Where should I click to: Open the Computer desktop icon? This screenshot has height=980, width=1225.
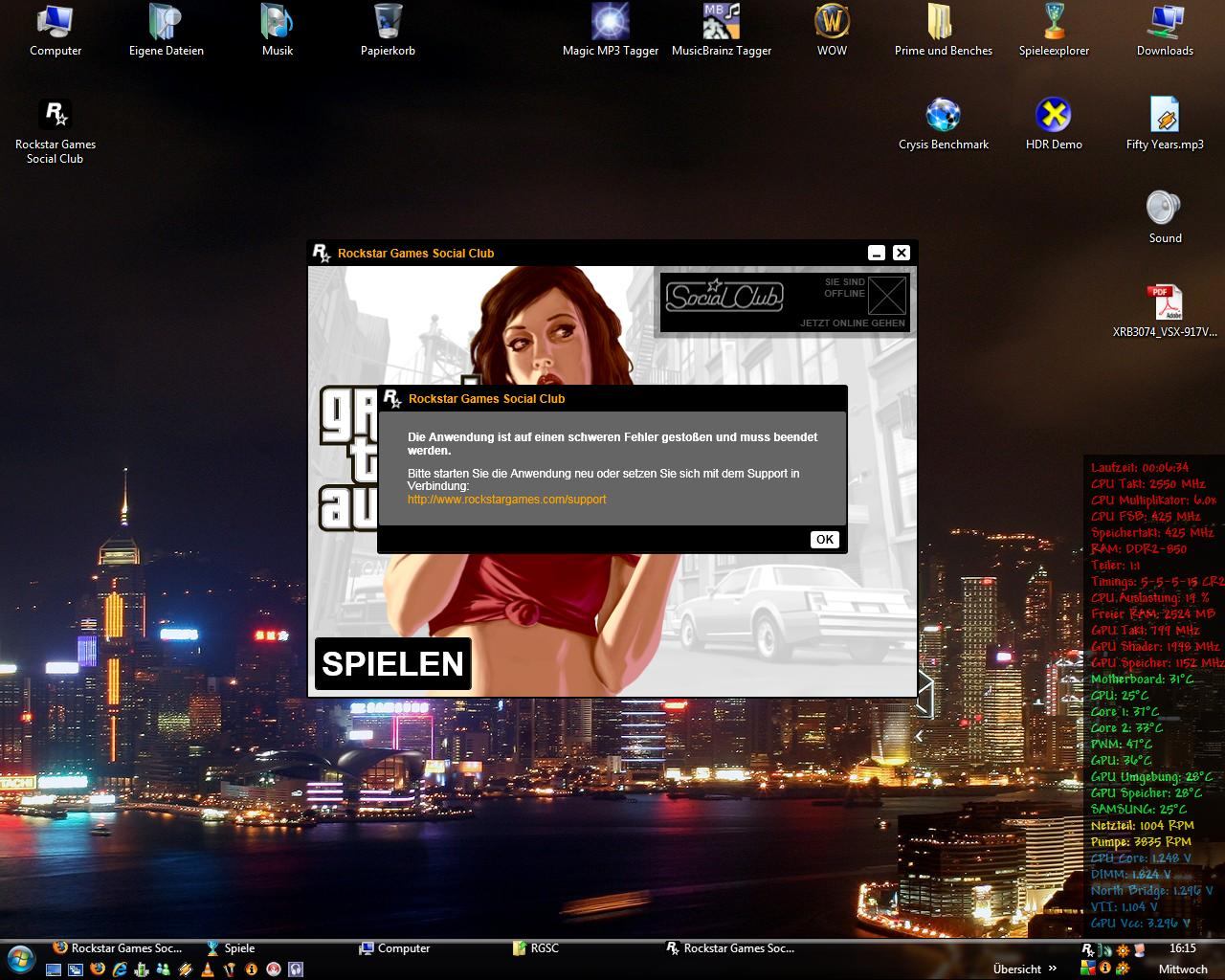point(56,31)
